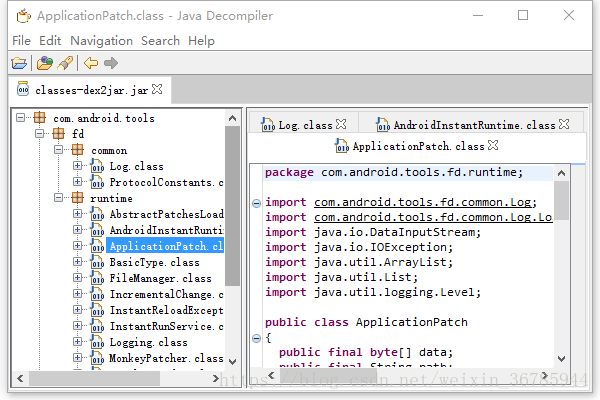Open the Edit menu
Screen dimensions: 600x400
pos(50,41)
